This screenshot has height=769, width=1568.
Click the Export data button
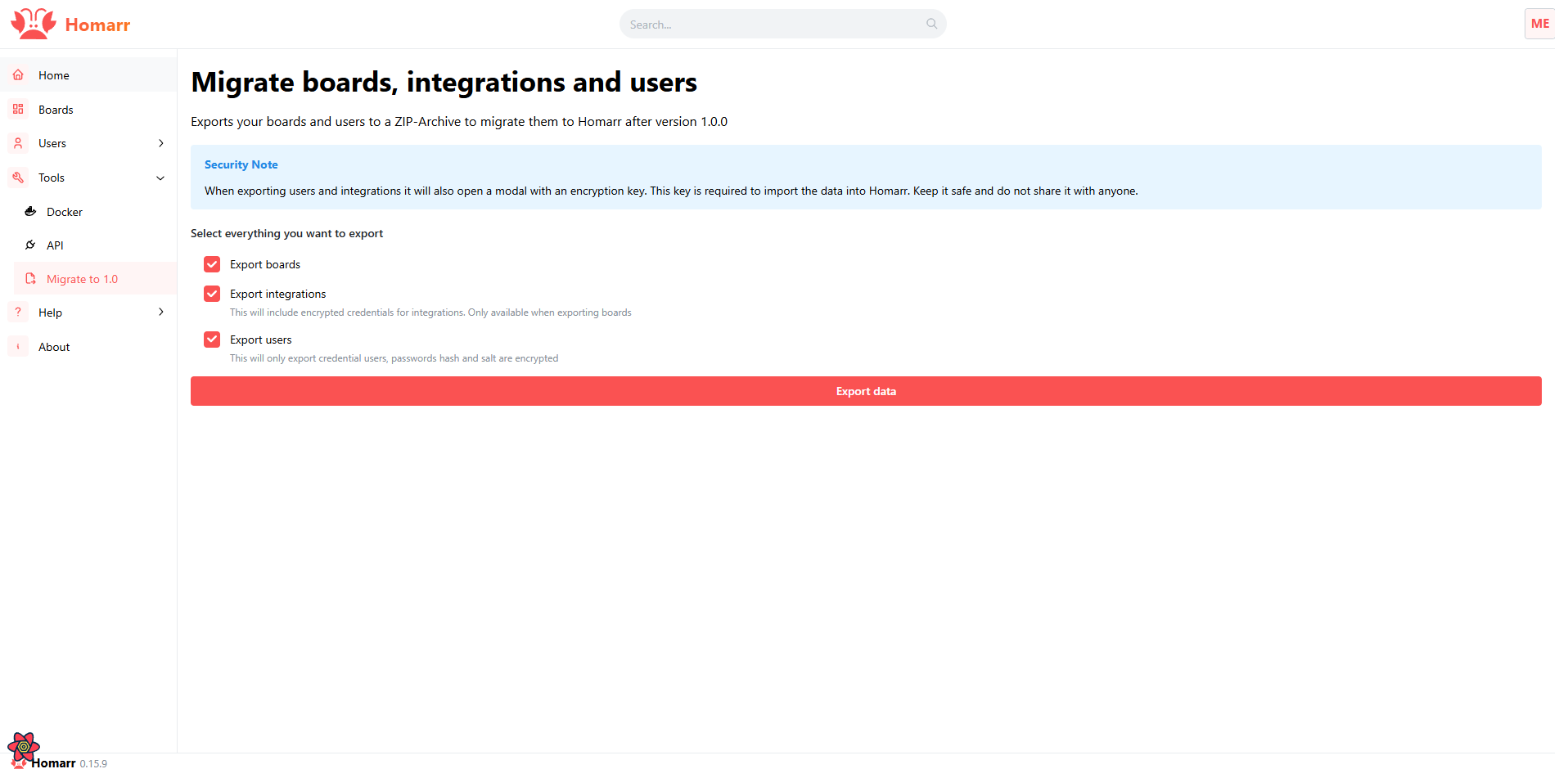[866, 390]
